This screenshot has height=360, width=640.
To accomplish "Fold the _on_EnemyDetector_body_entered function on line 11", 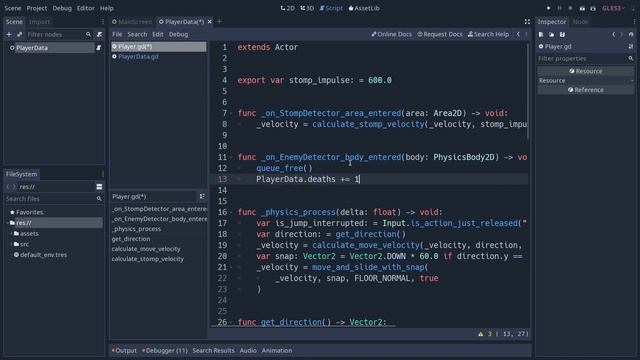I will click(x=231, y=158).
